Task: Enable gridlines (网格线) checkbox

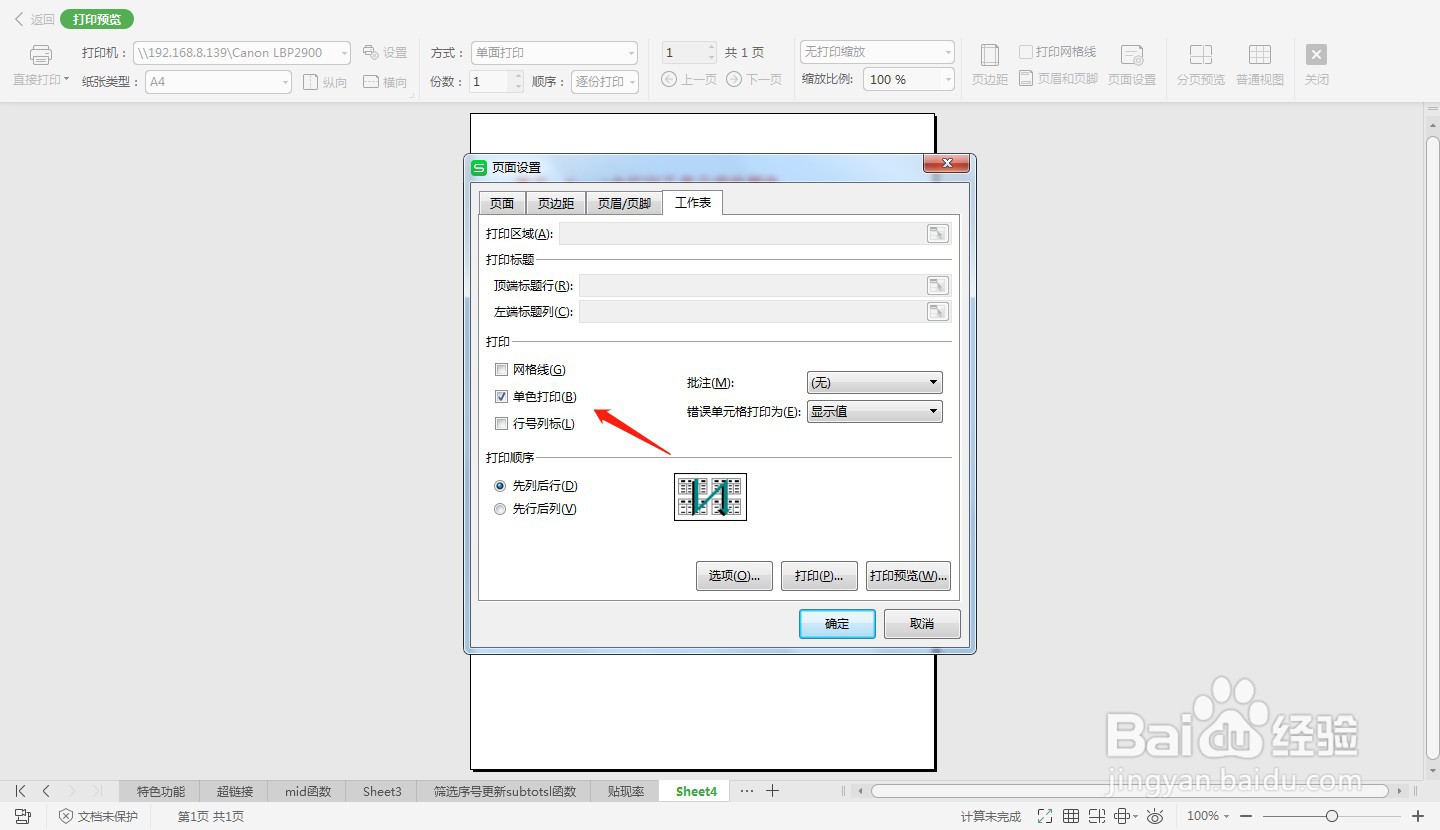Action: [x=502, y=370]
